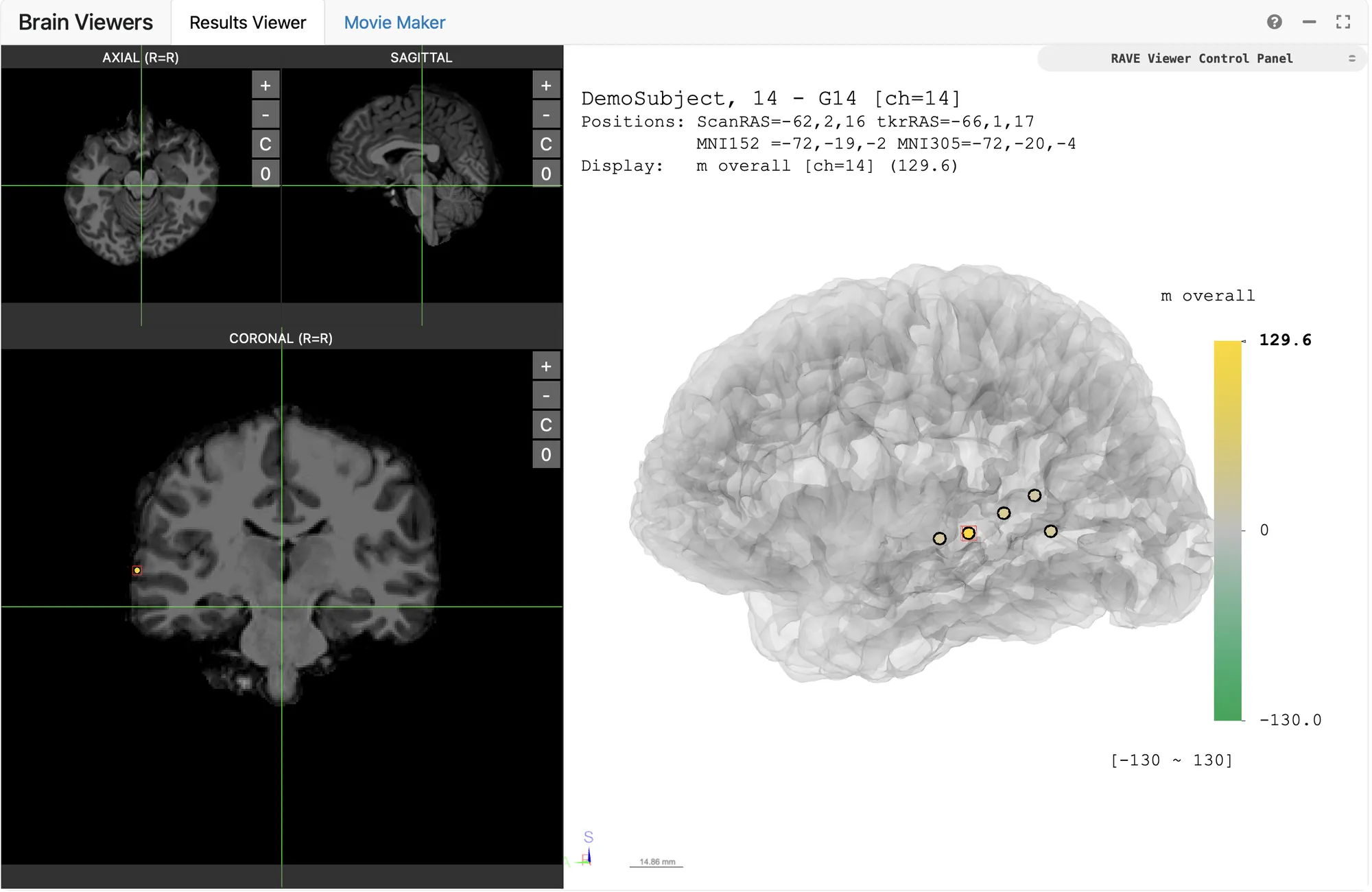Zoom in the coronal slice view

pyautogui.click(x=546, y=366)
